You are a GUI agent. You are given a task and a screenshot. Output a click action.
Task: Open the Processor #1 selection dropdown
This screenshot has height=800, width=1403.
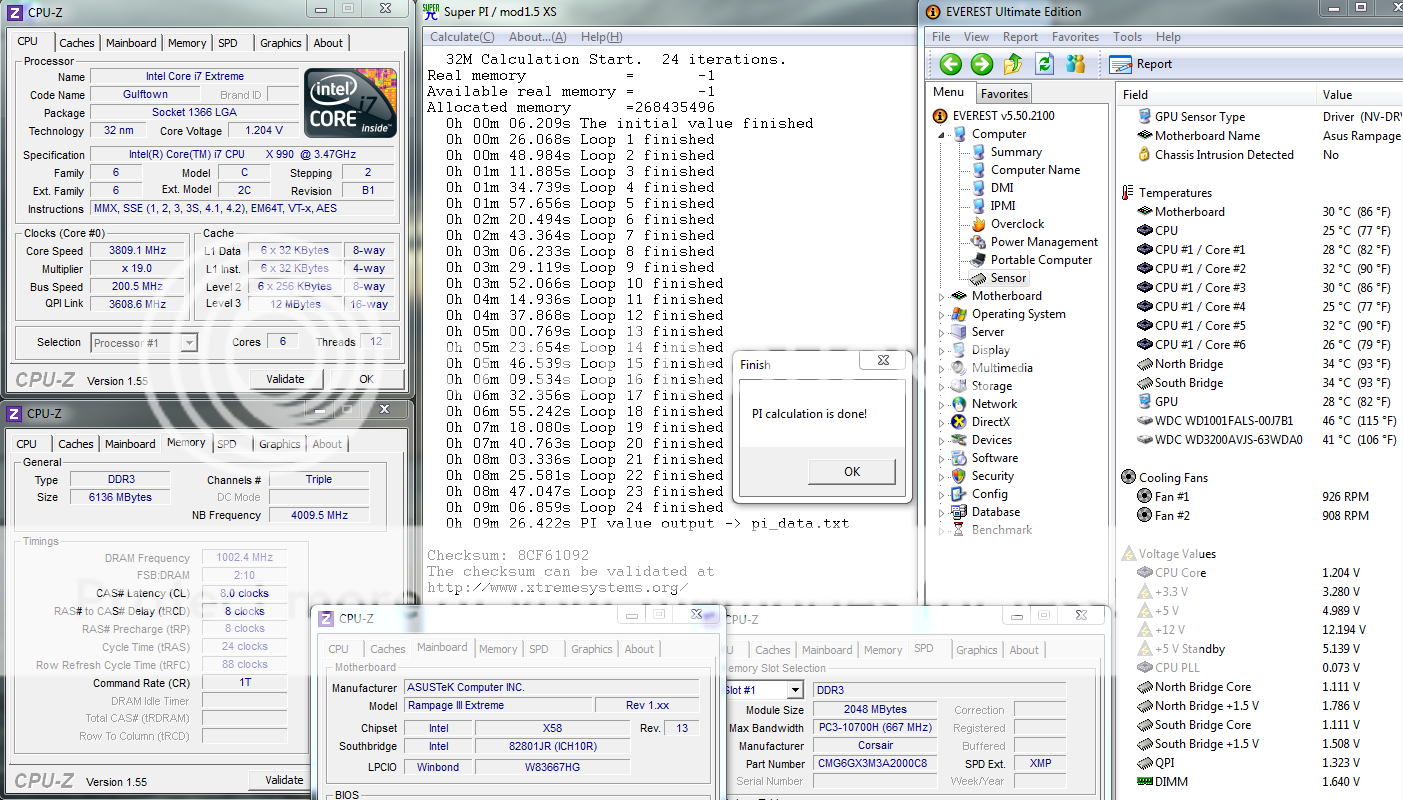(x=189, y=343)
